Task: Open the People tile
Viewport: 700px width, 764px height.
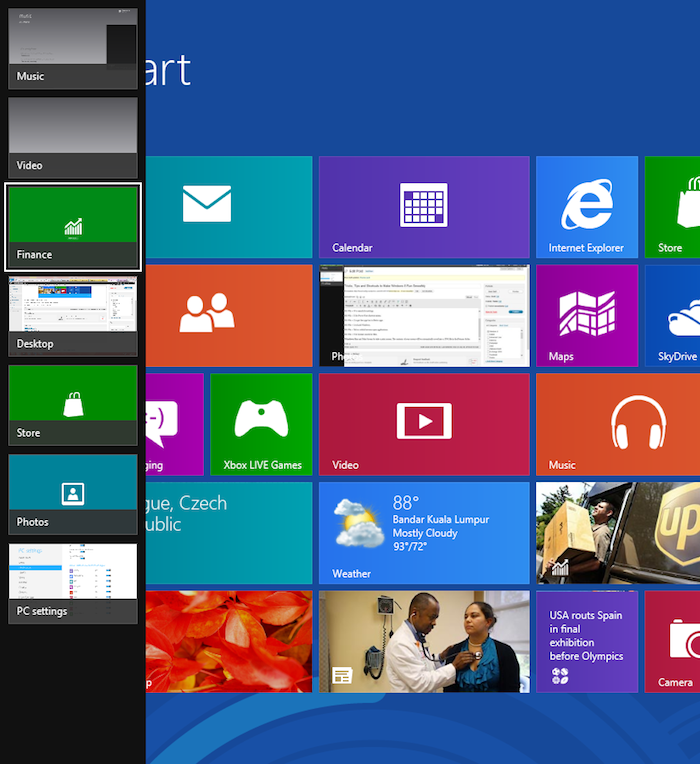Action: click(x=228, y=315)
